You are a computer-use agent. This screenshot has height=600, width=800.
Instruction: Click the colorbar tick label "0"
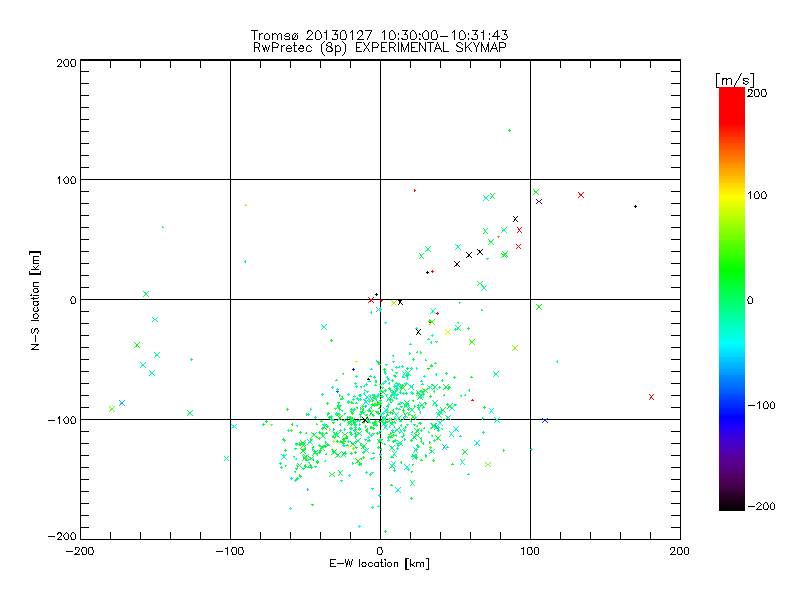[749, 301]
